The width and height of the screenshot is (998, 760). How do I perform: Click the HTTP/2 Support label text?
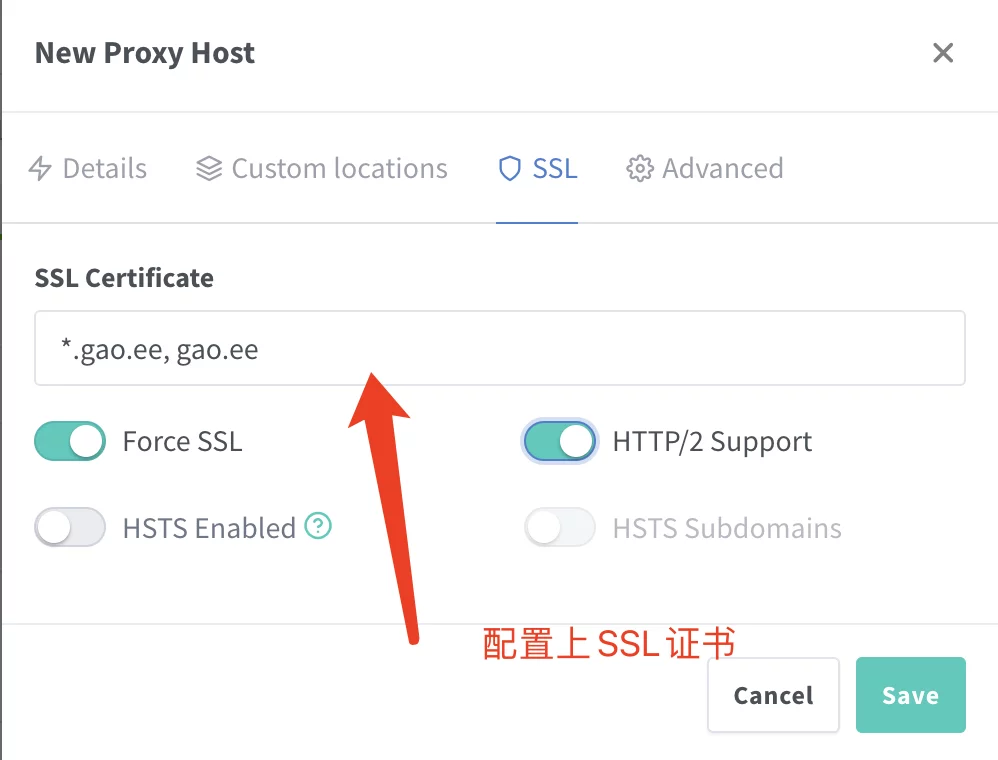tap(712, 441)
